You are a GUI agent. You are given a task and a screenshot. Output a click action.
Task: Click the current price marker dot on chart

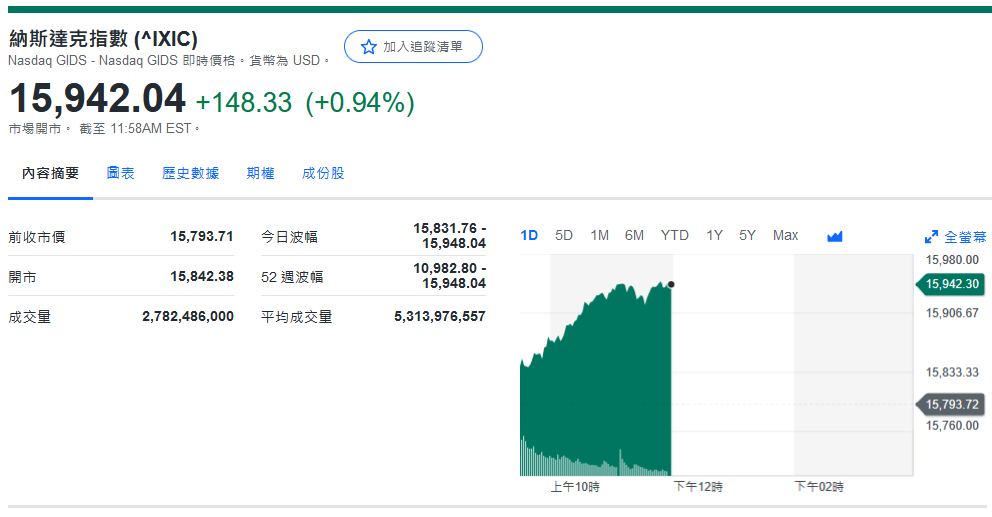coord(670,285)
